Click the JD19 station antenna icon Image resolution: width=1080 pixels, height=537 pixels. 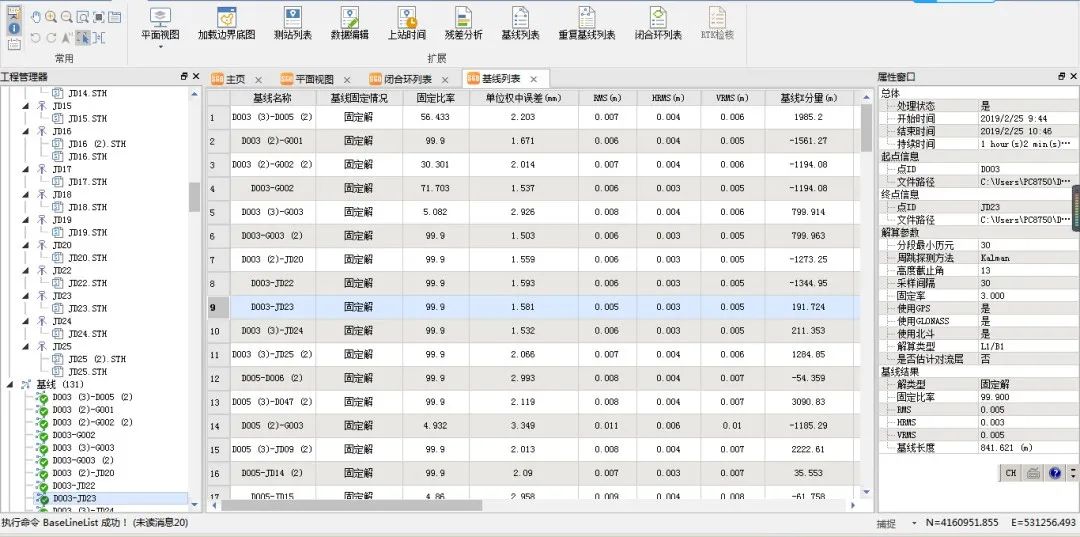[41, 220]
